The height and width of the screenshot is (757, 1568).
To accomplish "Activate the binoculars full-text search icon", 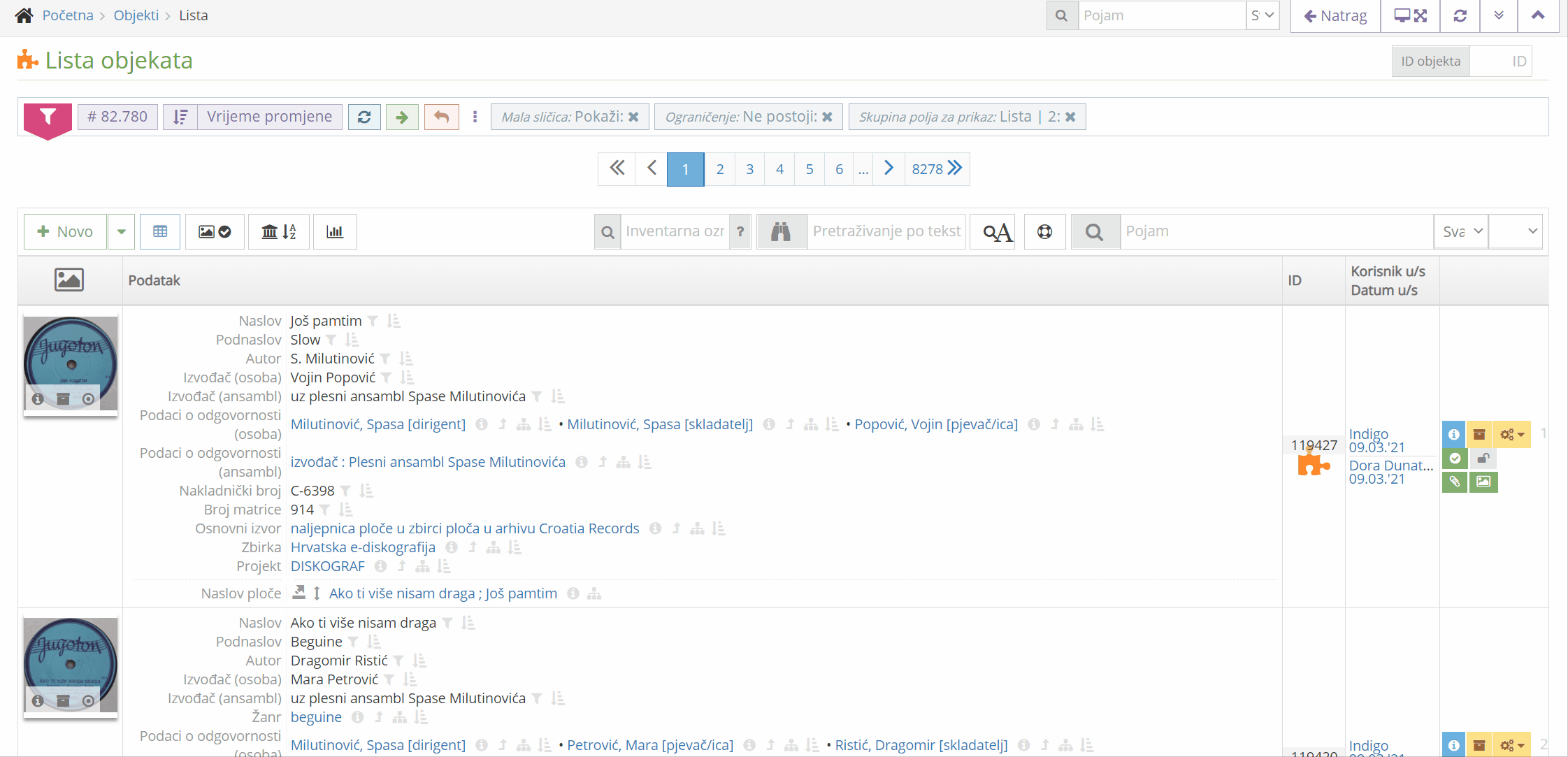I will click(x=782, y=231).
